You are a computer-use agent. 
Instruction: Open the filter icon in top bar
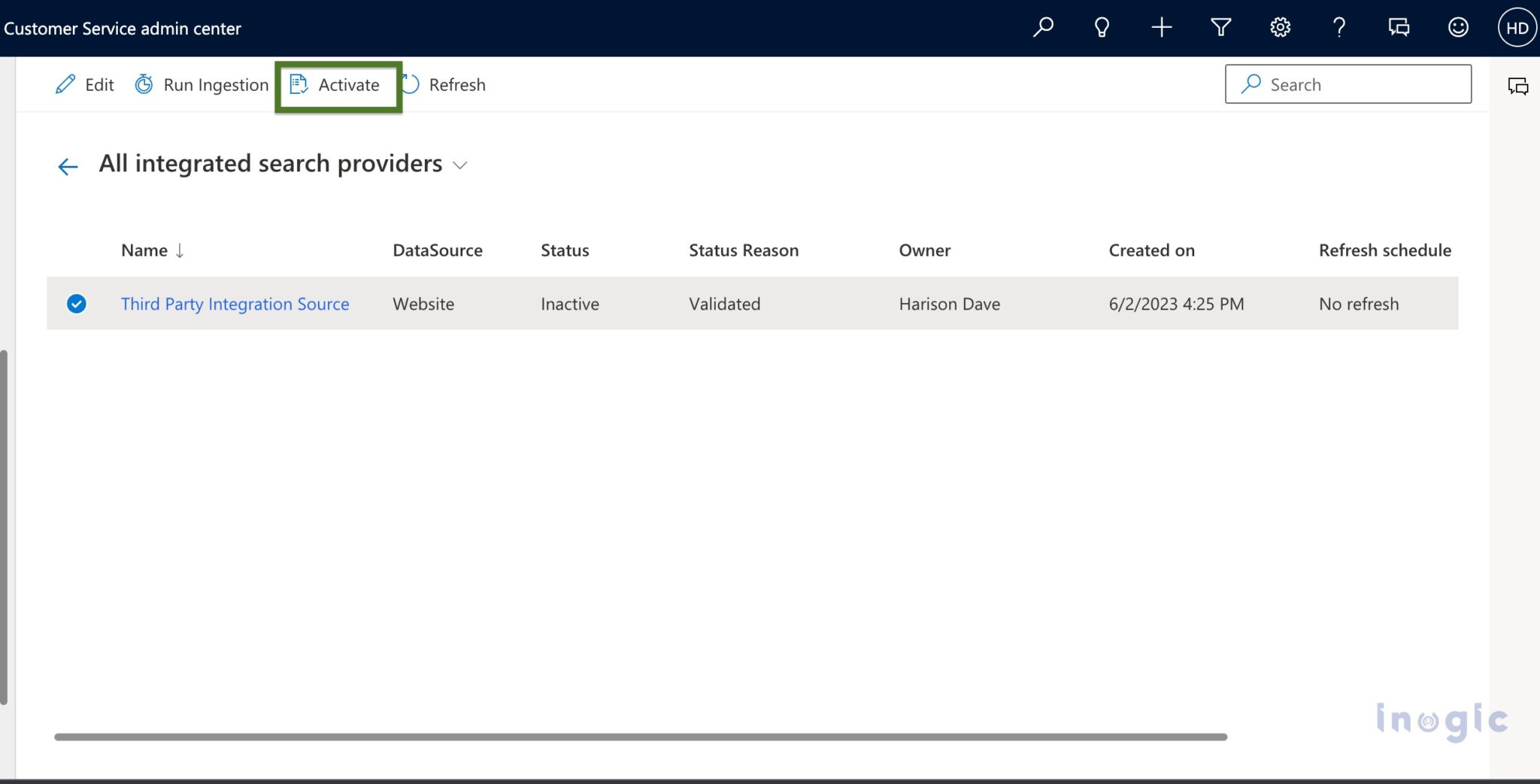click(1220, 27)
